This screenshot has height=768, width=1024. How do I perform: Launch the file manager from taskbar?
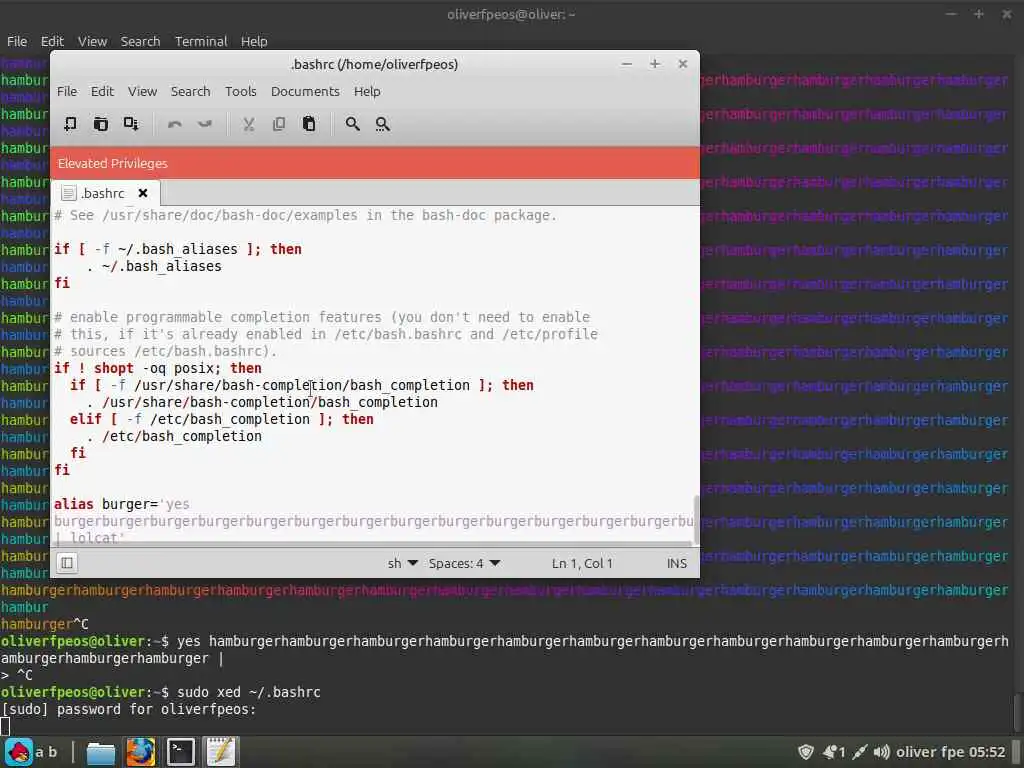pos(101,752)
